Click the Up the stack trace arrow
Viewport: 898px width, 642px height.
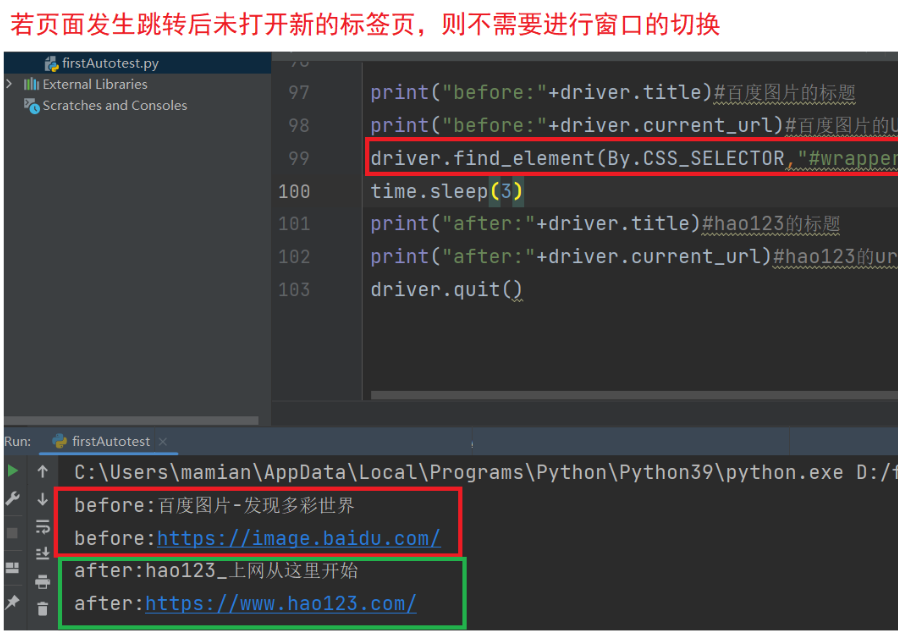(42, 471)
